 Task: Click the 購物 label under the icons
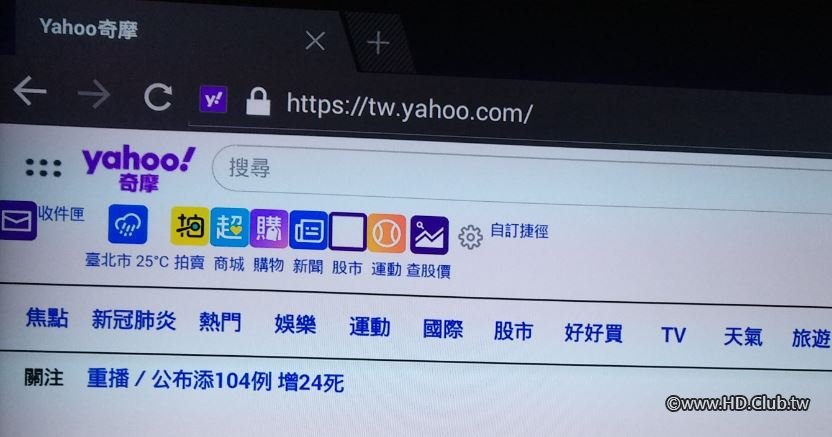(x=268, y=265)
